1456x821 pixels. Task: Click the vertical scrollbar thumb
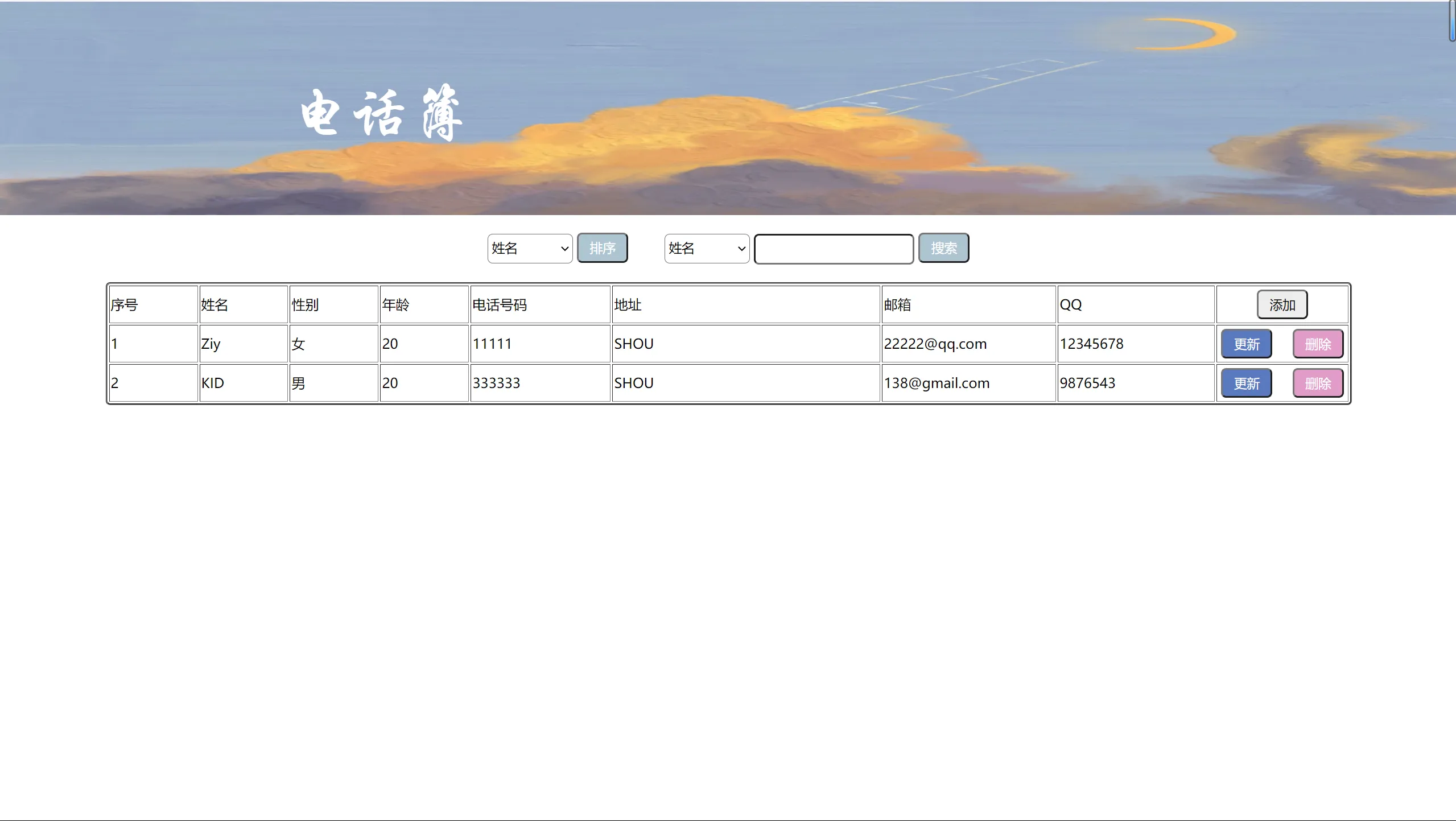tap(1452, 21)
